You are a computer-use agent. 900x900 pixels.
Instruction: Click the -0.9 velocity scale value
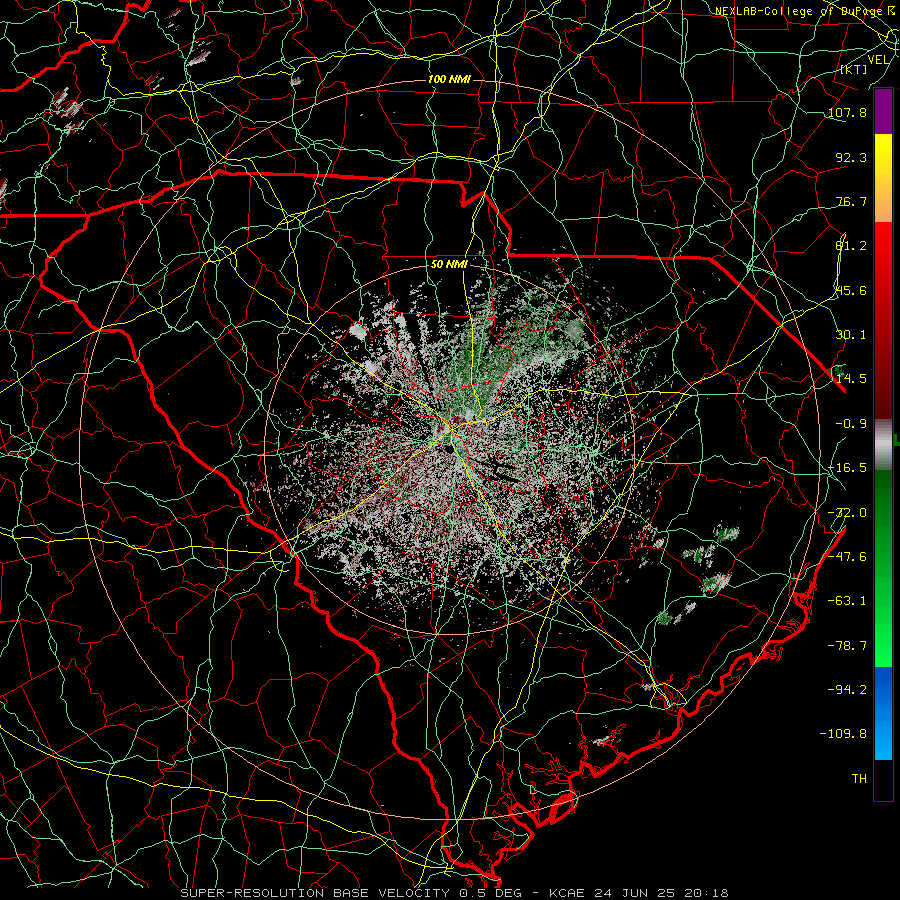pos(851,423)
